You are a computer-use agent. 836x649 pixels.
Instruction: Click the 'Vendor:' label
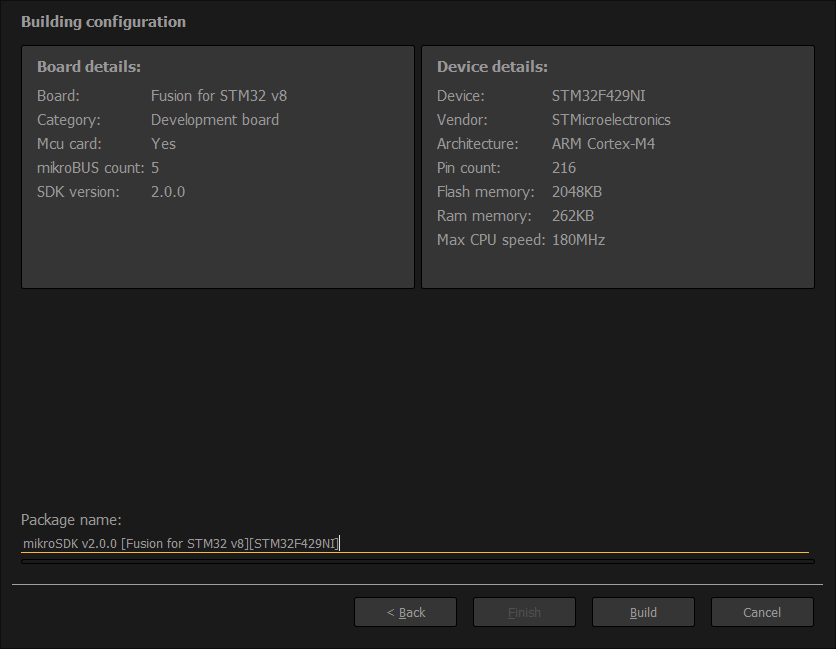tap(462, 120)
